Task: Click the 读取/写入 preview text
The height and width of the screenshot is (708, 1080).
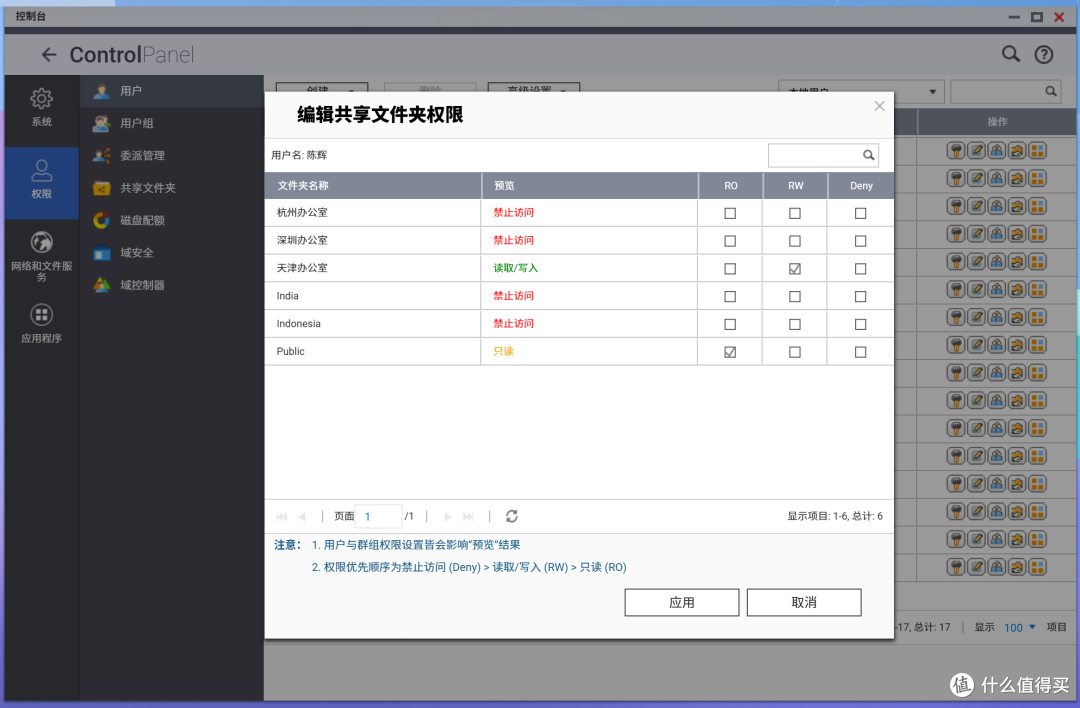Action: click(x=515, y=268)
